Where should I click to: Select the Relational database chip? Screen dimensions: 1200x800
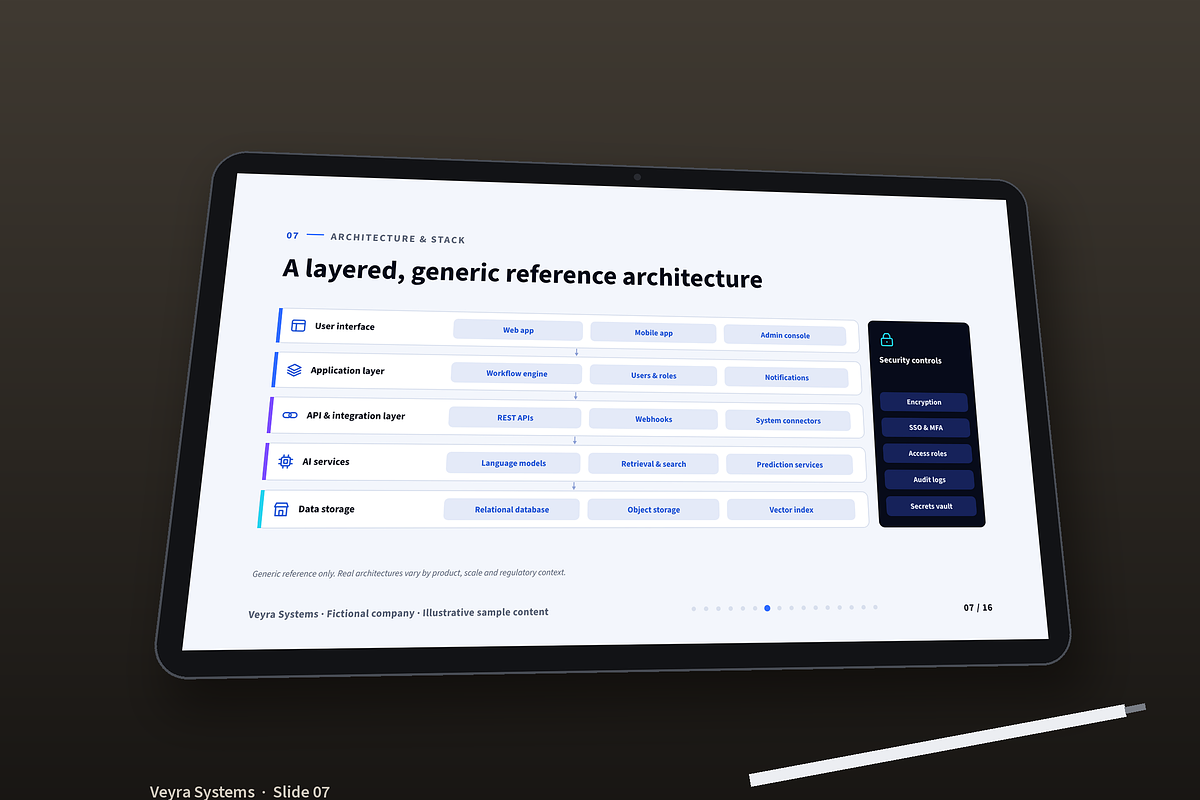(511, 509)
